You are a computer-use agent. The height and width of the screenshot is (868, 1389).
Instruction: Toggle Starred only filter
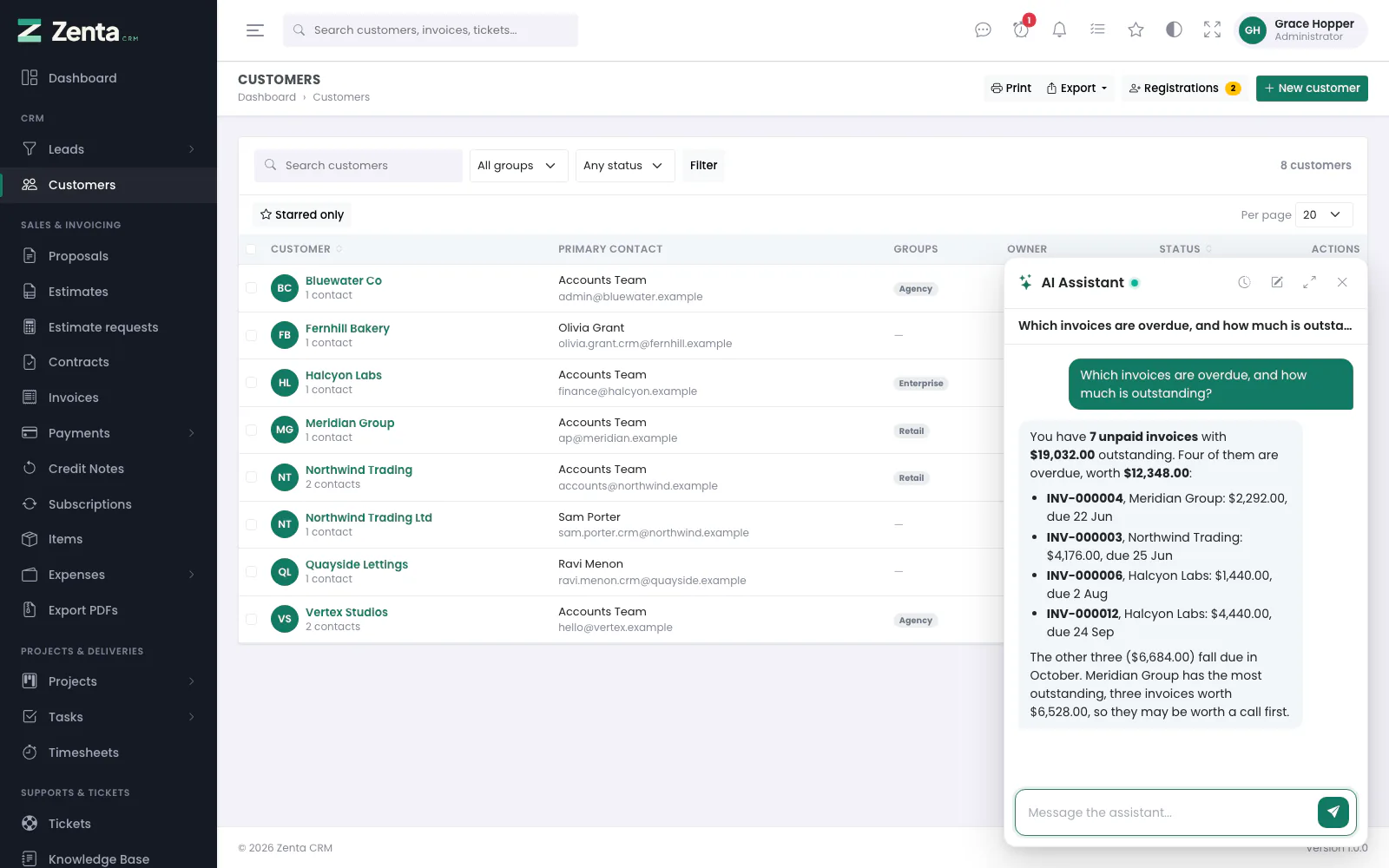302,214
